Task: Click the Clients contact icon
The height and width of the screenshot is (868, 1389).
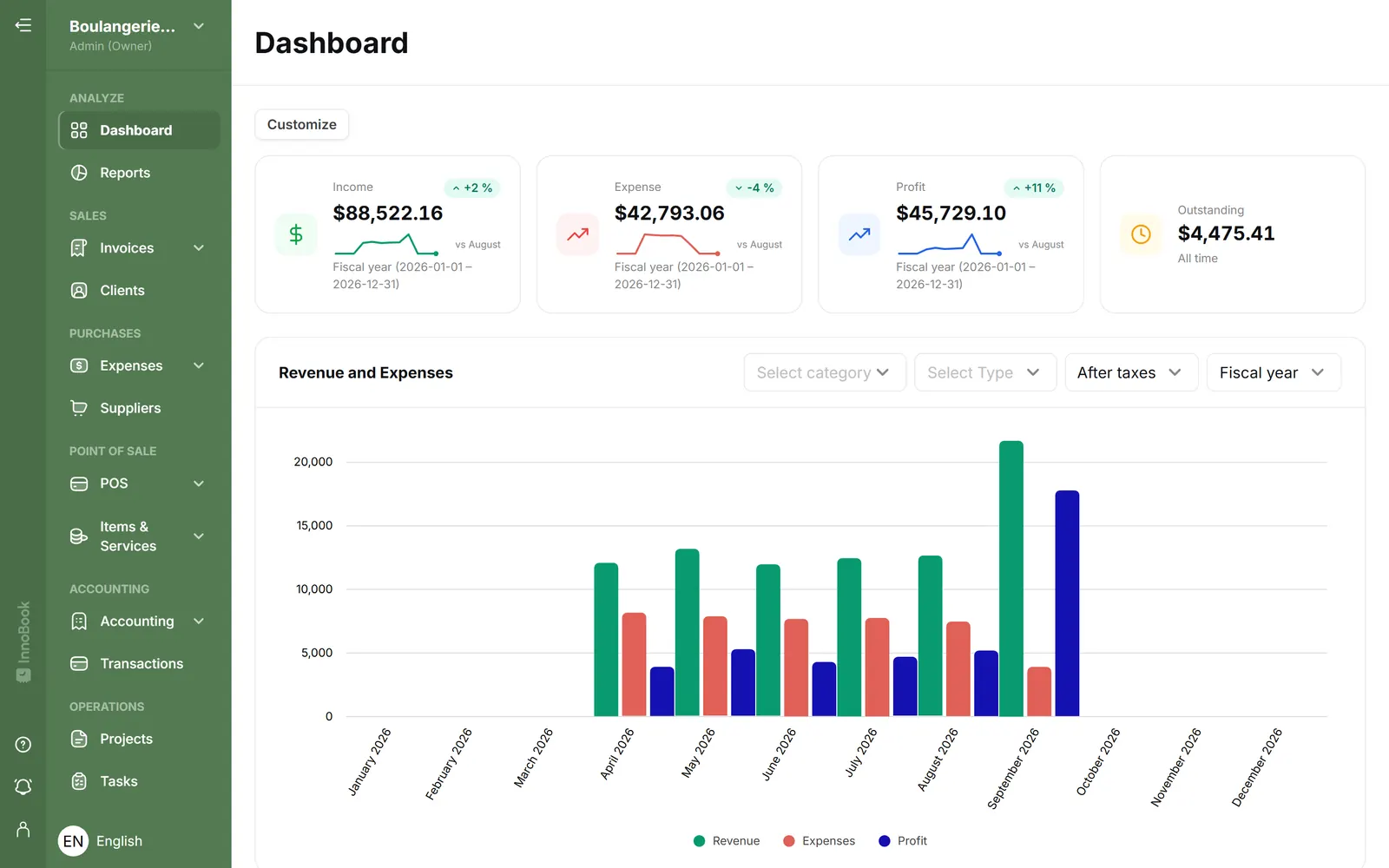Action: (x=79, y=291)
